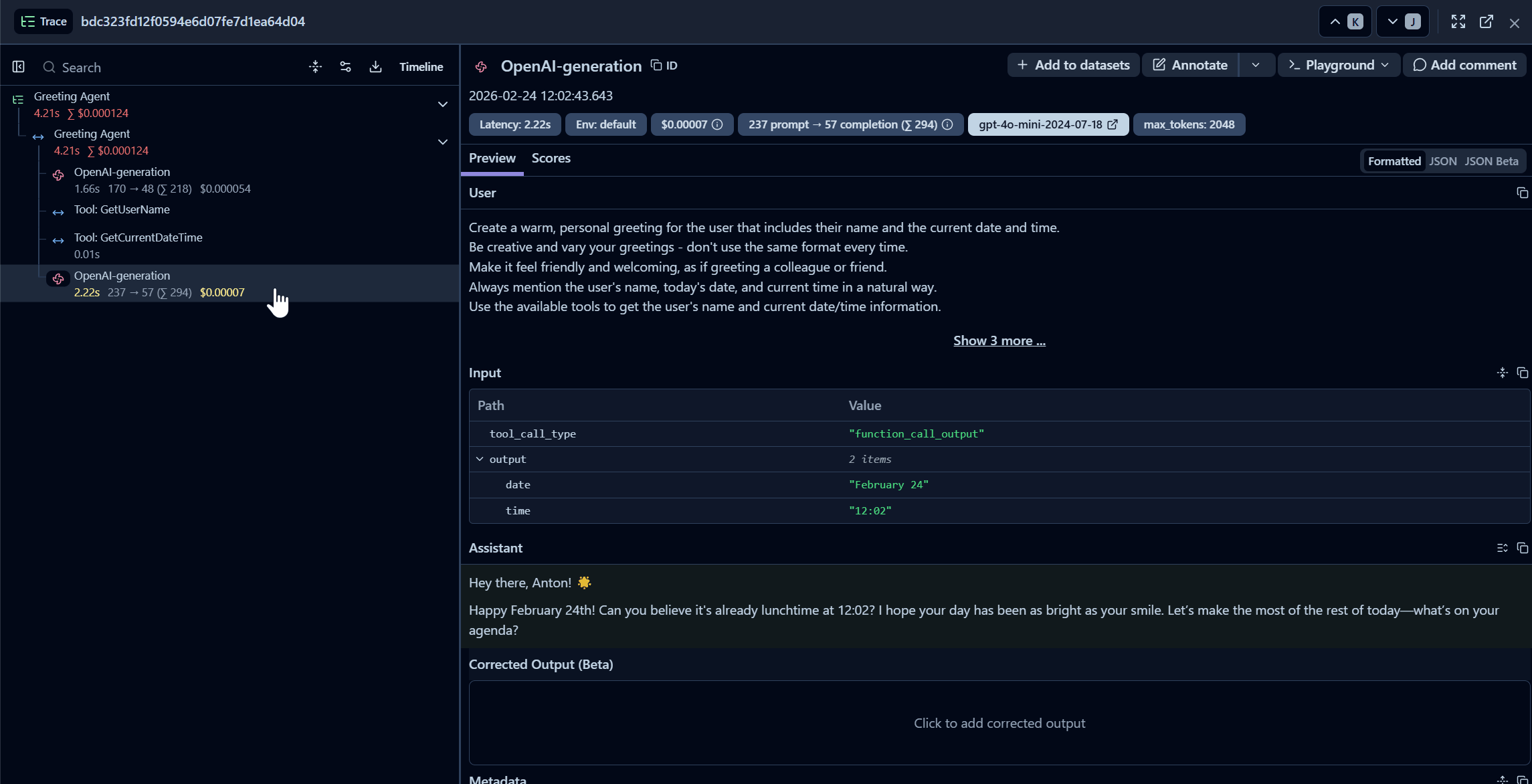Toggle the Timeline view
This screenshot has width=1532, height=784.
click(x=421, y=67)
